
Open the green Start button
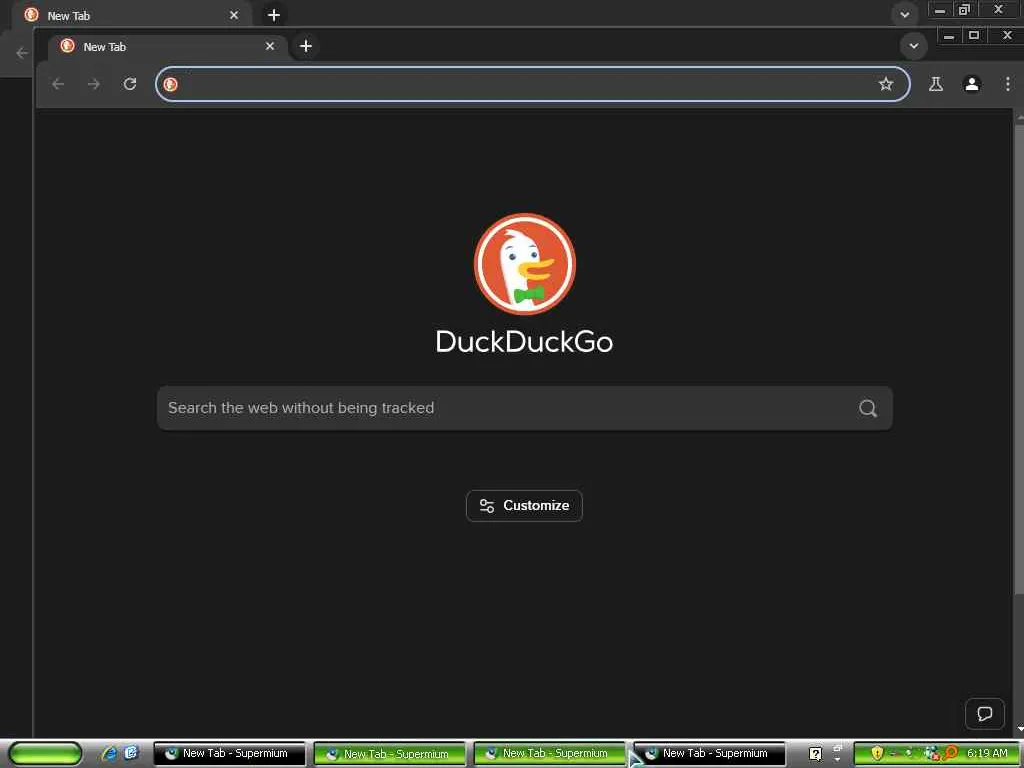[45, 754]
